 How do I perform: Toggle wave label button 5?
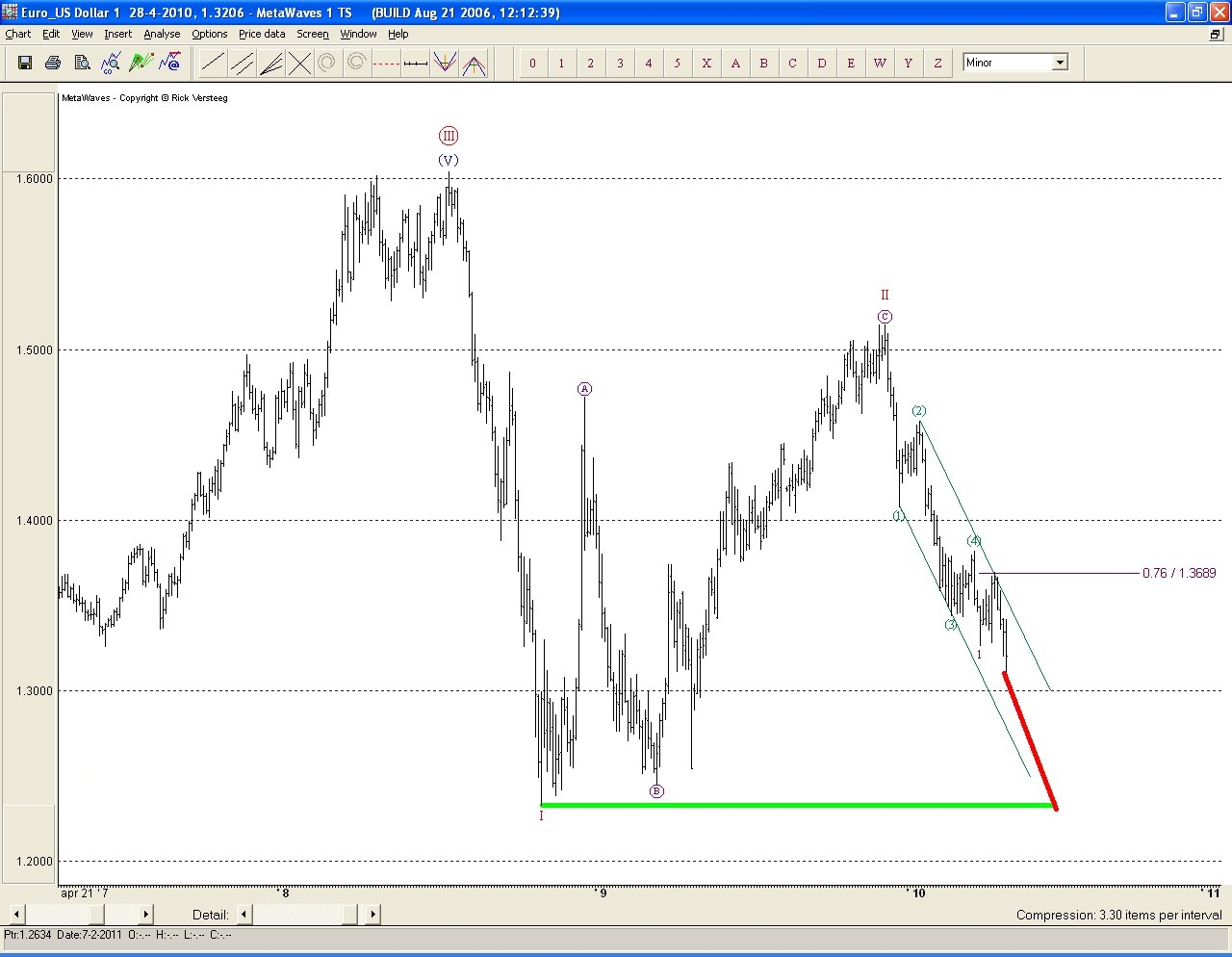pyautogui.click(x=678, y=64)
